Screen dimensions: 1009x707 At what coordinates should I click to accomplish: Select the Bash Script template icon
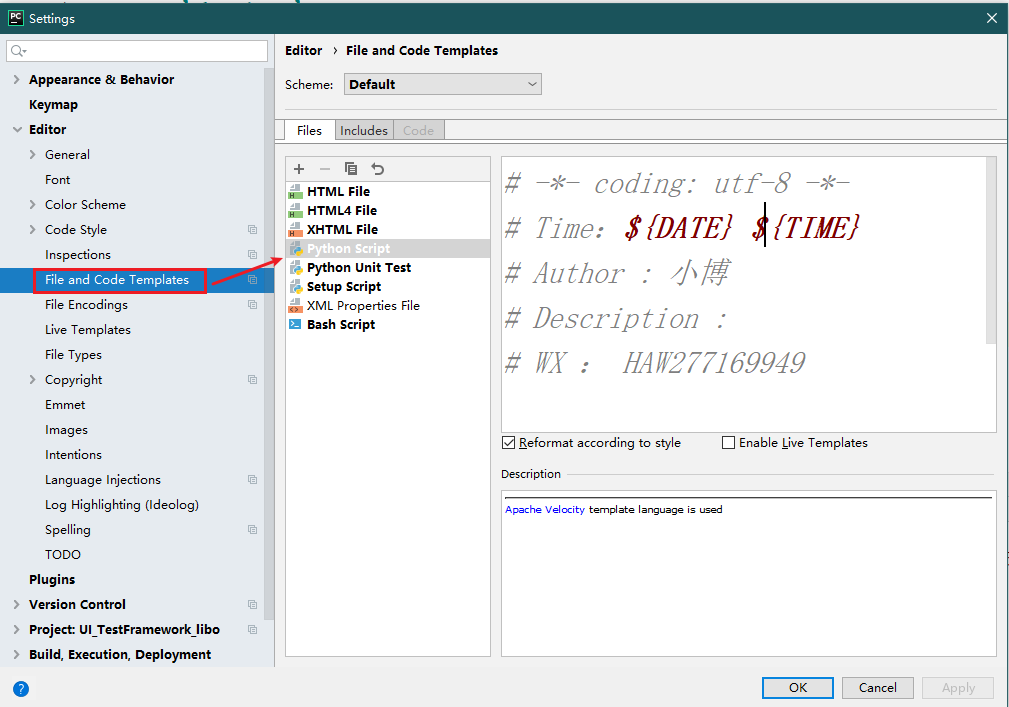[x=295, y=325]
